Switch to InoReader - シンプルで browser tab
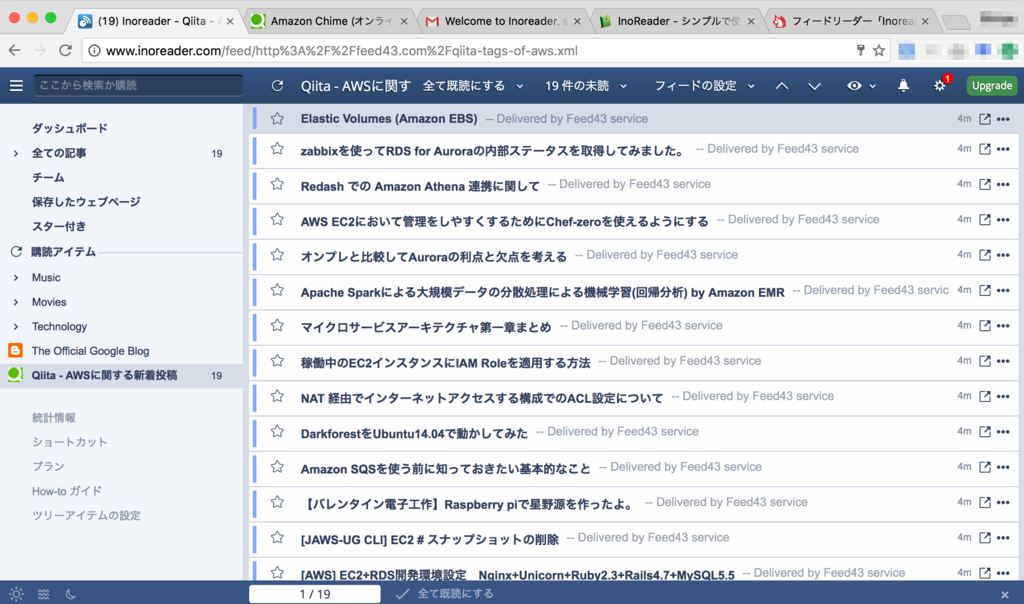 click(677, 21)
